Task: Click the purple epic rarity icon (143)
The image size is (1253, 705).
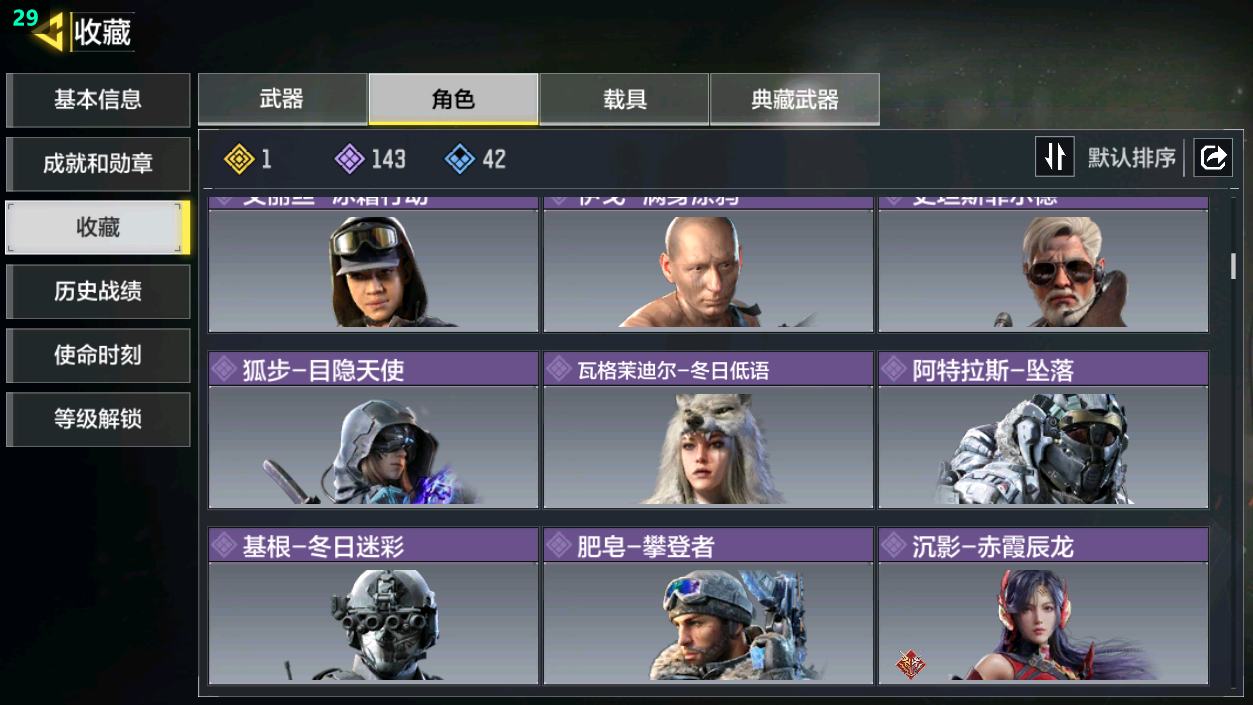Action: [x=349, y=158]
